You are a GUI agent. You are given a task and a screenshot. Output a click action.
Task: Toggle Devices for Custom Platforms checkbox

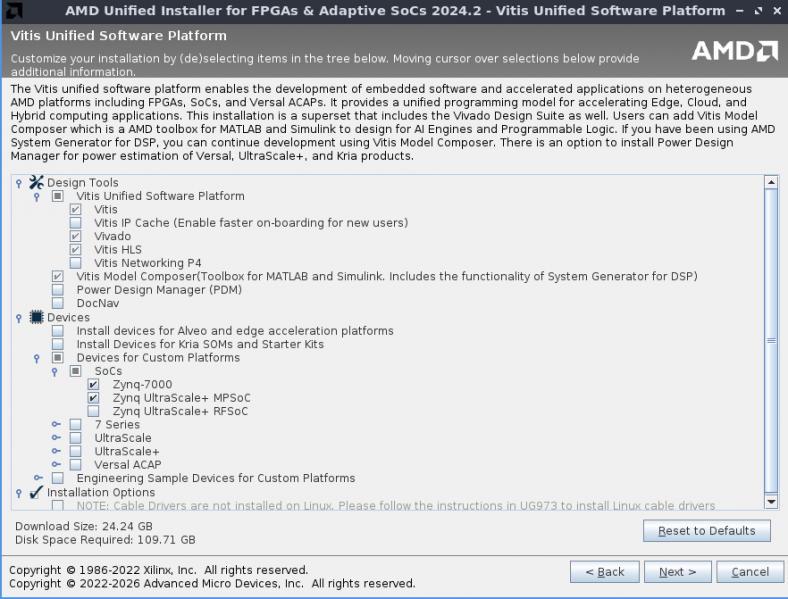pos(58,358)
